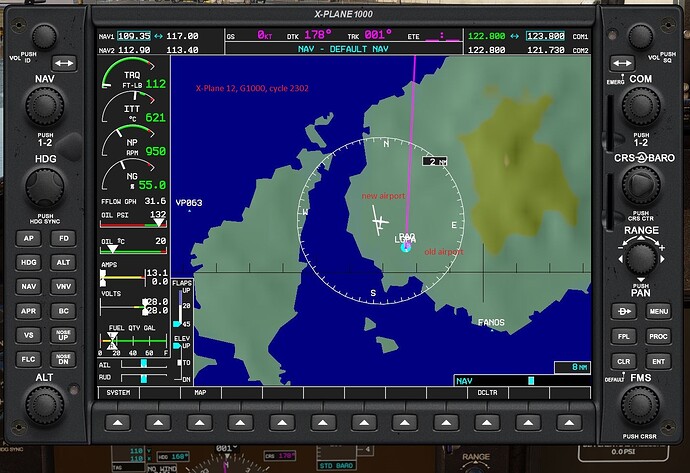Turn the NAV volume knob

(44, 37)
